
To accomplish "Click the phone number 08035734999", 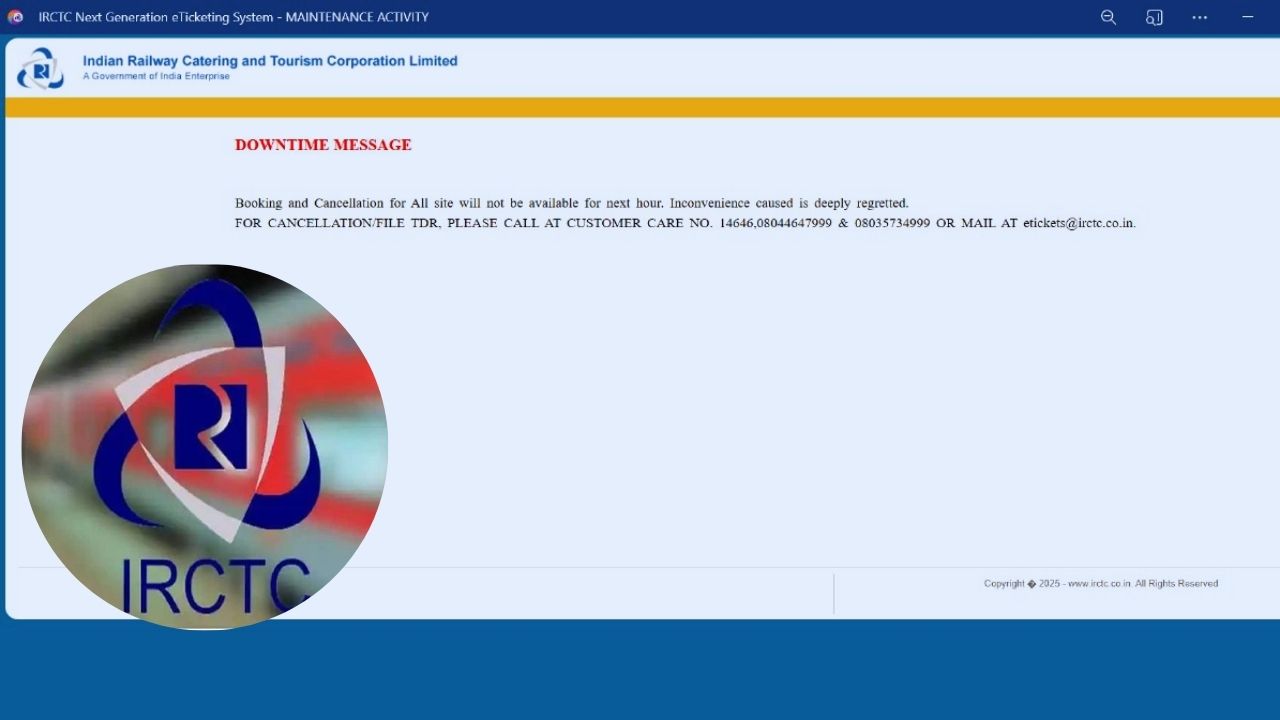I will pos(892,223).
